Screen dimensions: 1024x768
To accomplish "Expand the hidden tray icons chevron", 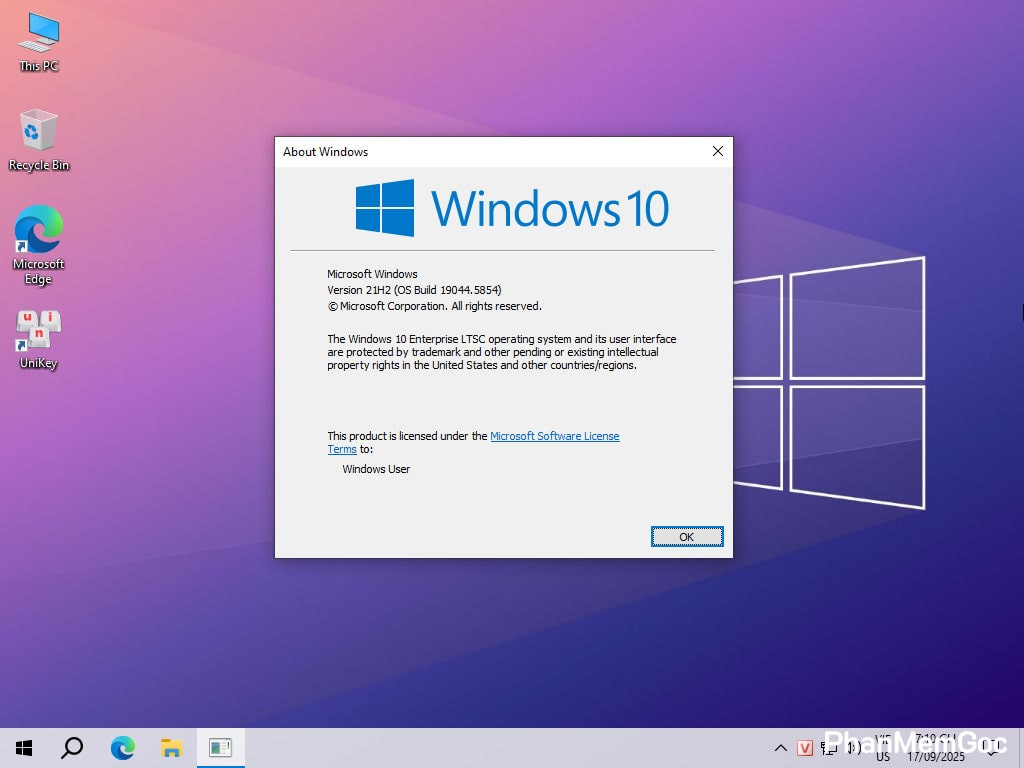I will [780, 748].
